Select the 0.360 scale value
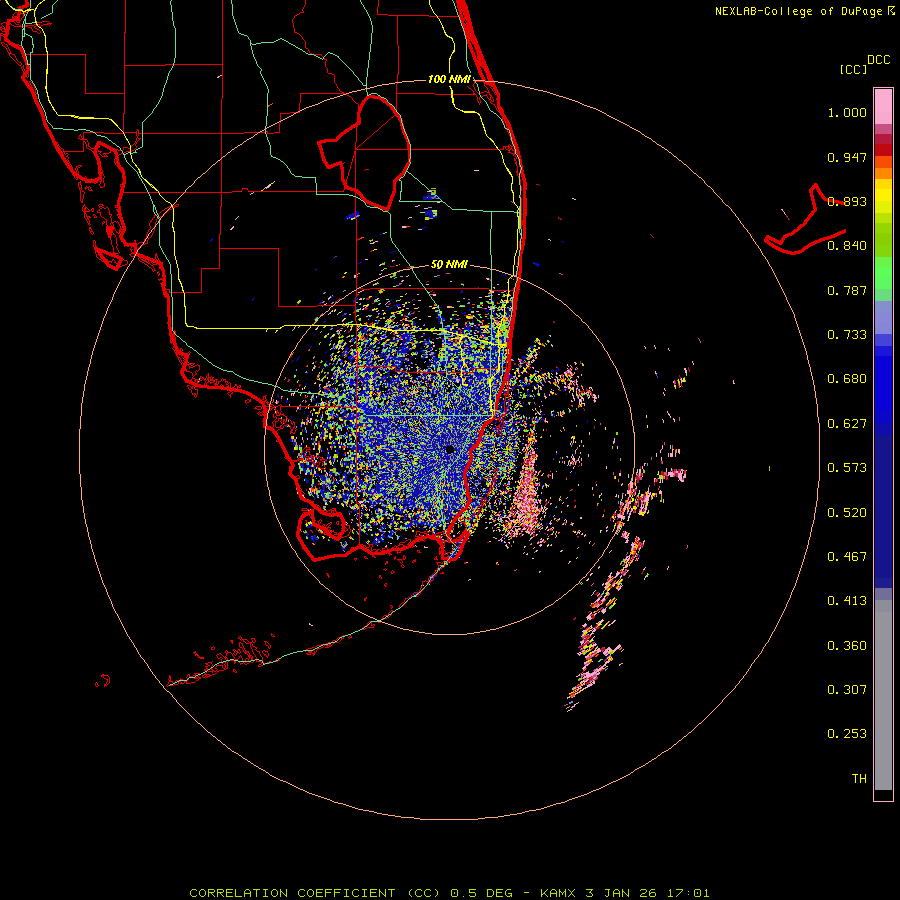 pos(847,646)
